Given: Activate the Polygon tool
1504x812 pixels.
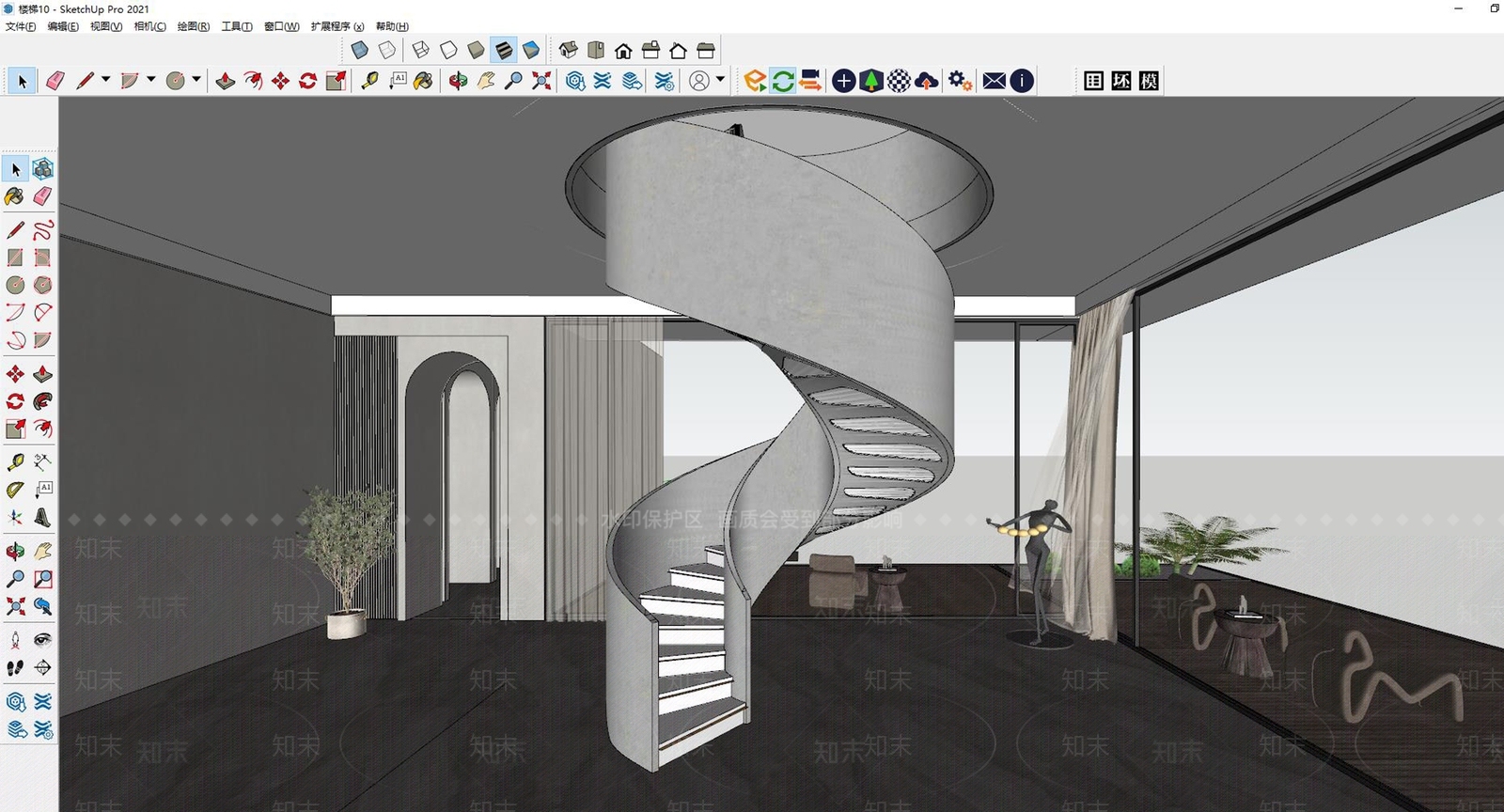Looking at the screenshot, I should pyautogui.click(x=42, y=285).
